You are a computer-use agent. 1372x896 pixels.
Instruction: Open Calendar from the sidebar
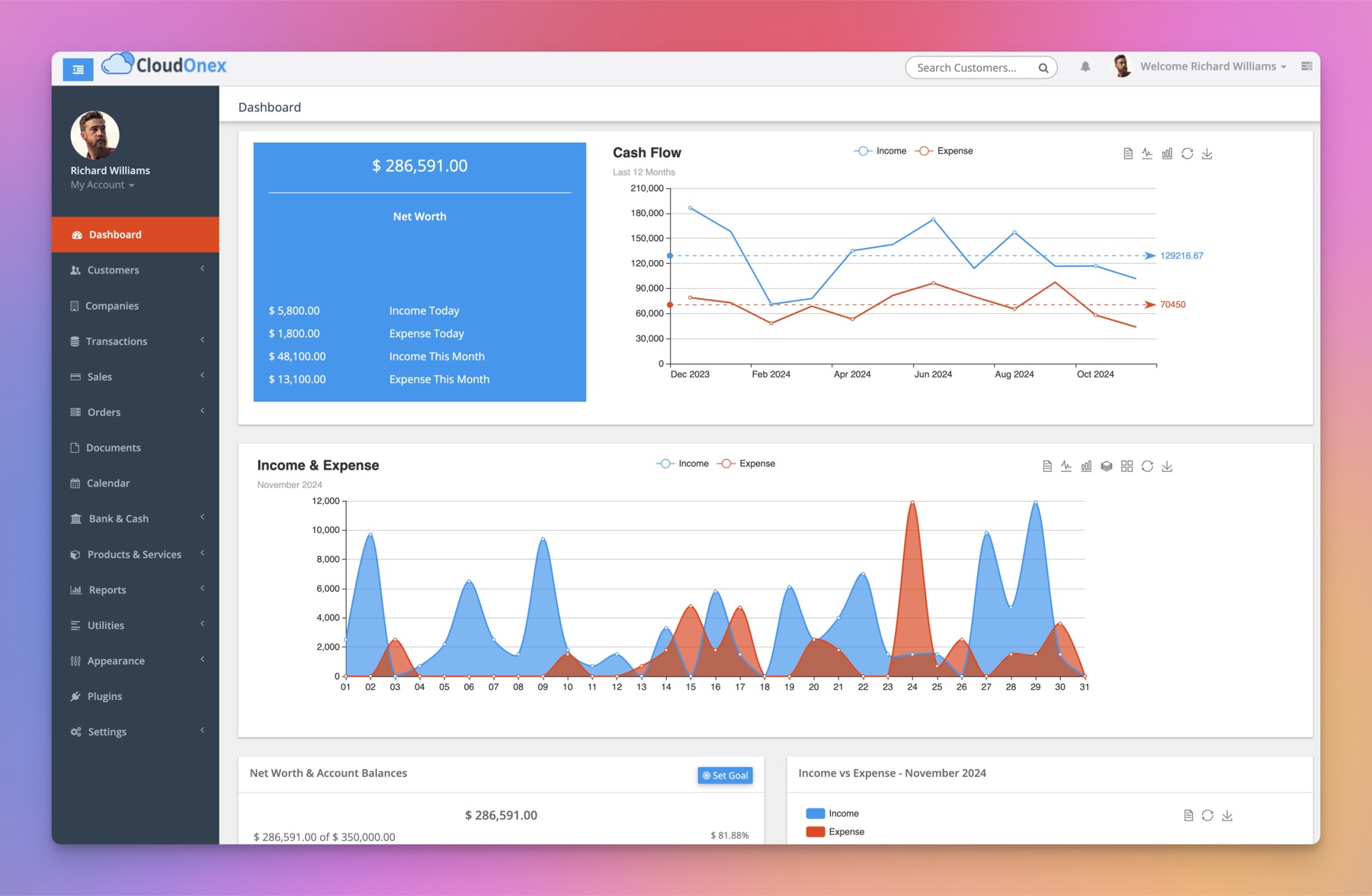point(136,483)
